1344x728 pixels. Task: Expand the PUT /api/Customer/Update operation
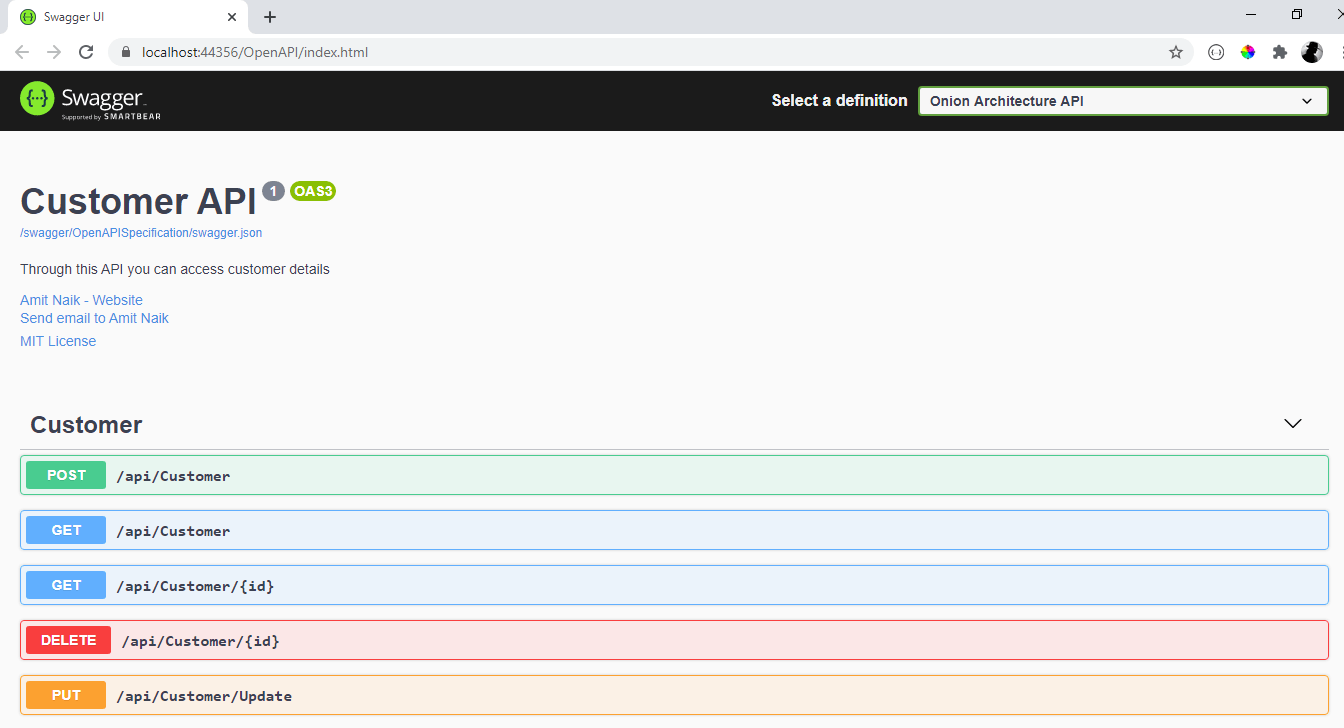tap(672, 695)
